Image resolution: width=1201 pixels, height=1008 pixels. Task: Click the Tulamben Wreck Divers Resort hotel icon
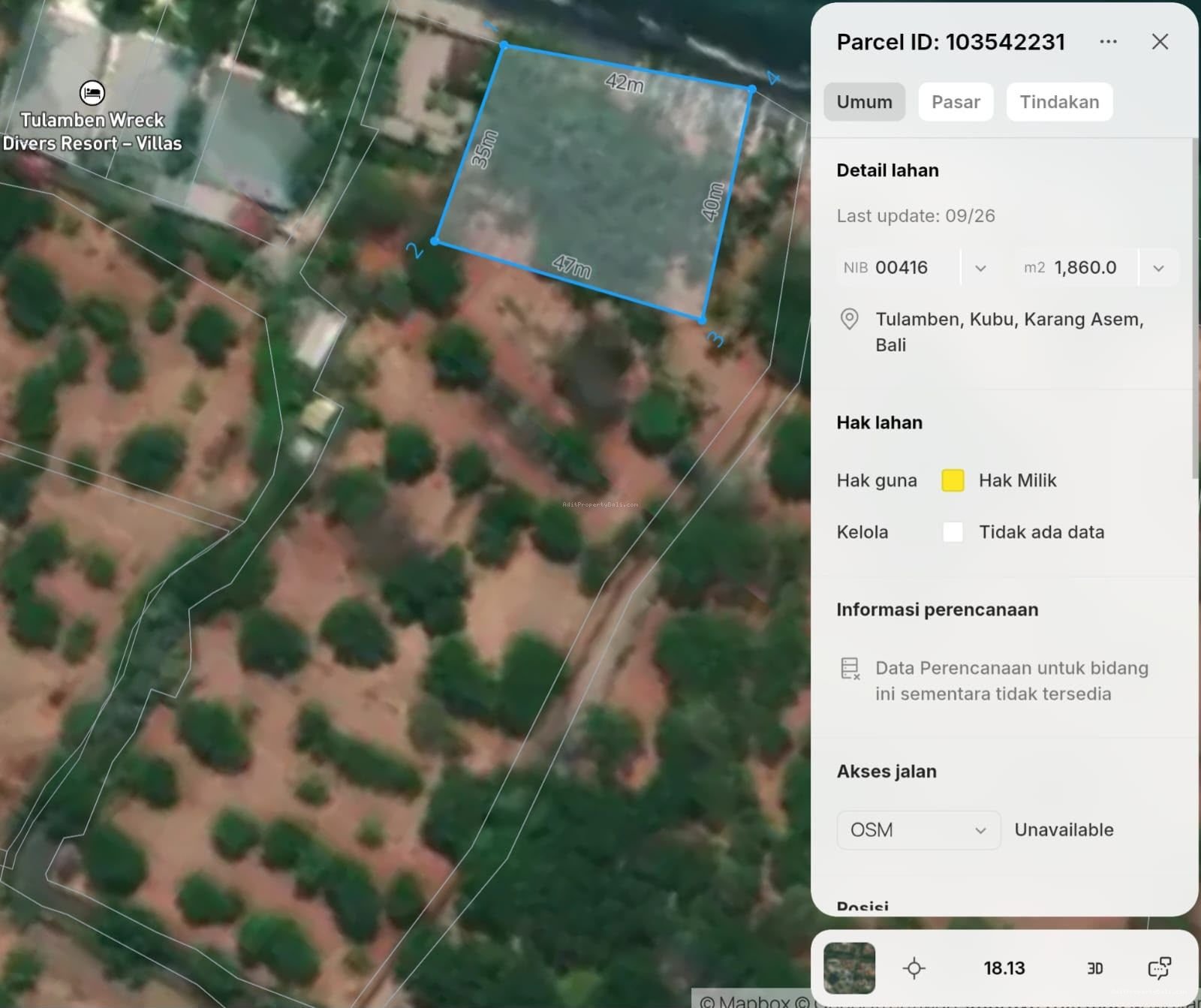click(x=92, y=93)
